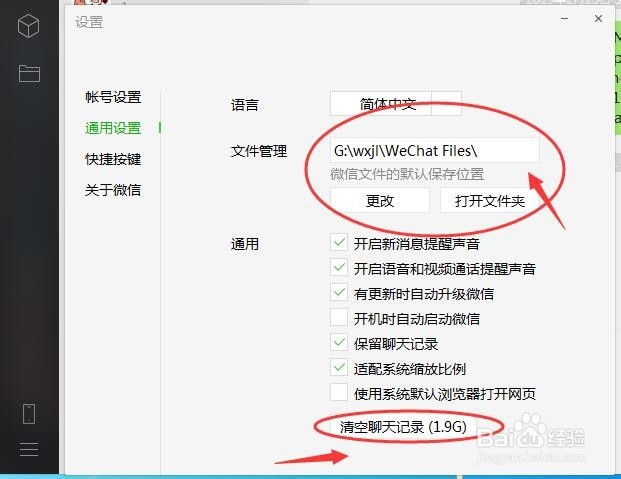Click the 语言 label
621x479 pixels.
click(x=245, y=105)
